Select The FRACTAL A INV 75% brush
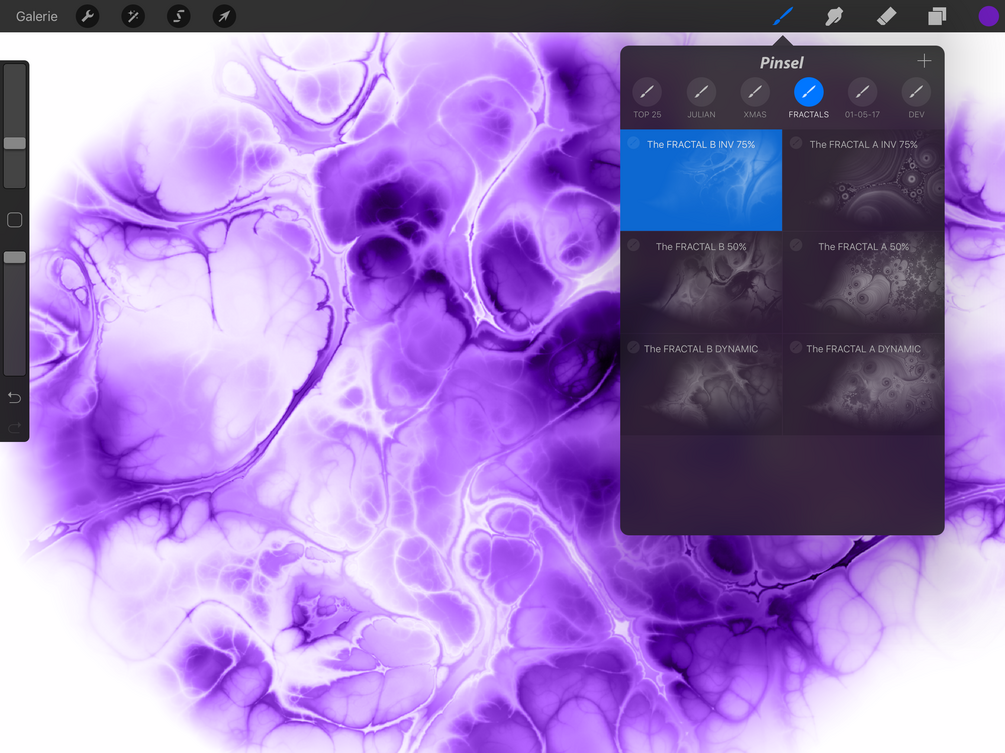This screenshot has width=1005, height=753. pos(863,180)
